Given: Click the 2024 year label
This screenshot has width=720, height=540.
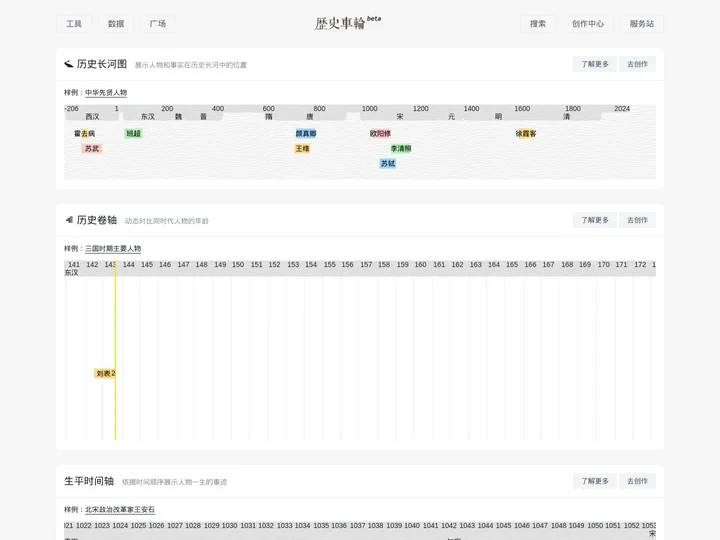Looking at the screenshot, I should tap(622, 109).
